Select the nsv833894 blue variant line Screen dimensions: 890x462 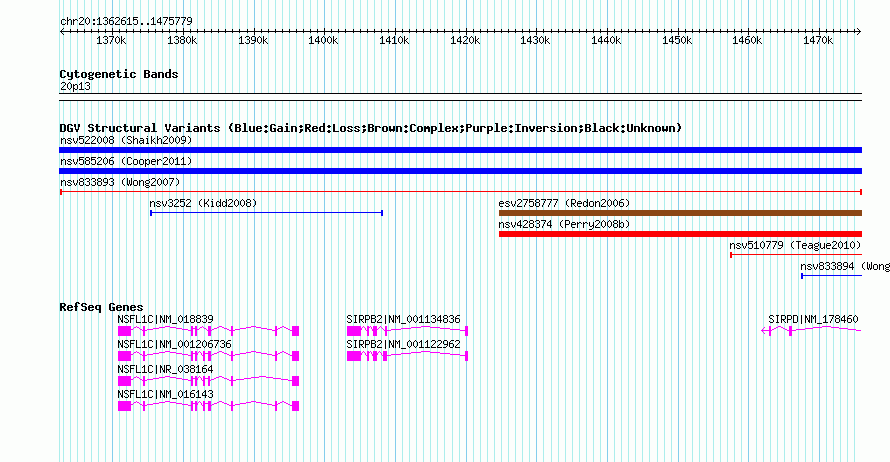(832, 276)
